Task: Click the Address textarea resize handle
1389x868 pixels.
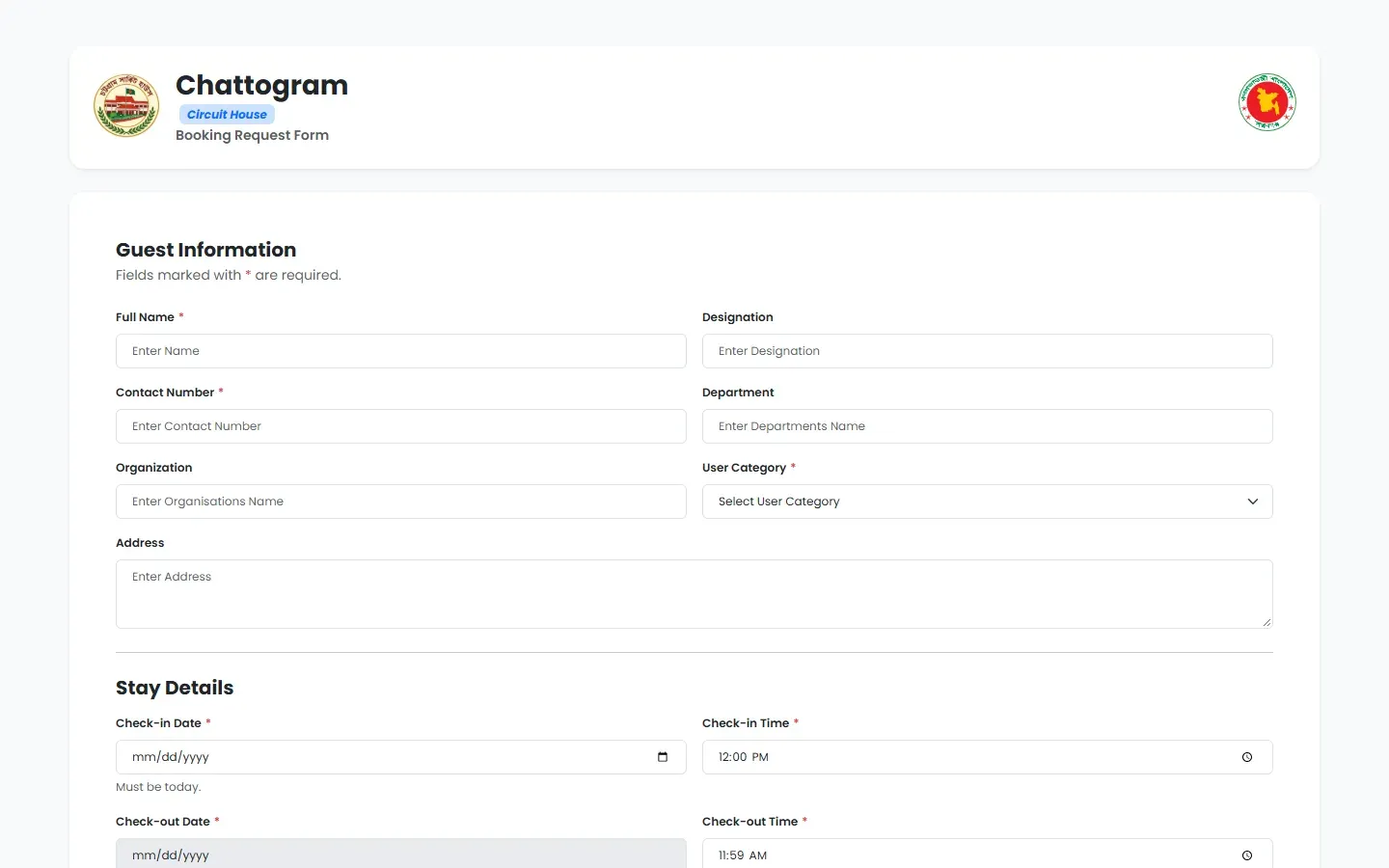Action: [x=1266, y=622]
